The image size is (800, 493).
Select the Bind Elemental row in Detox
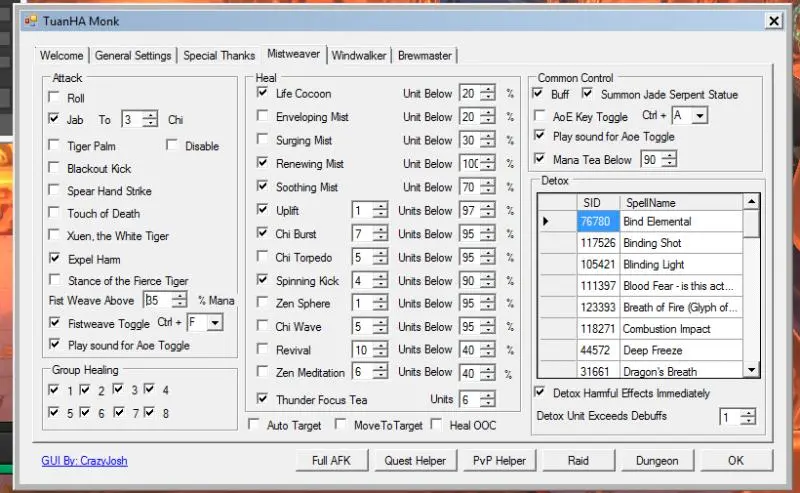(x=659, y=221)
